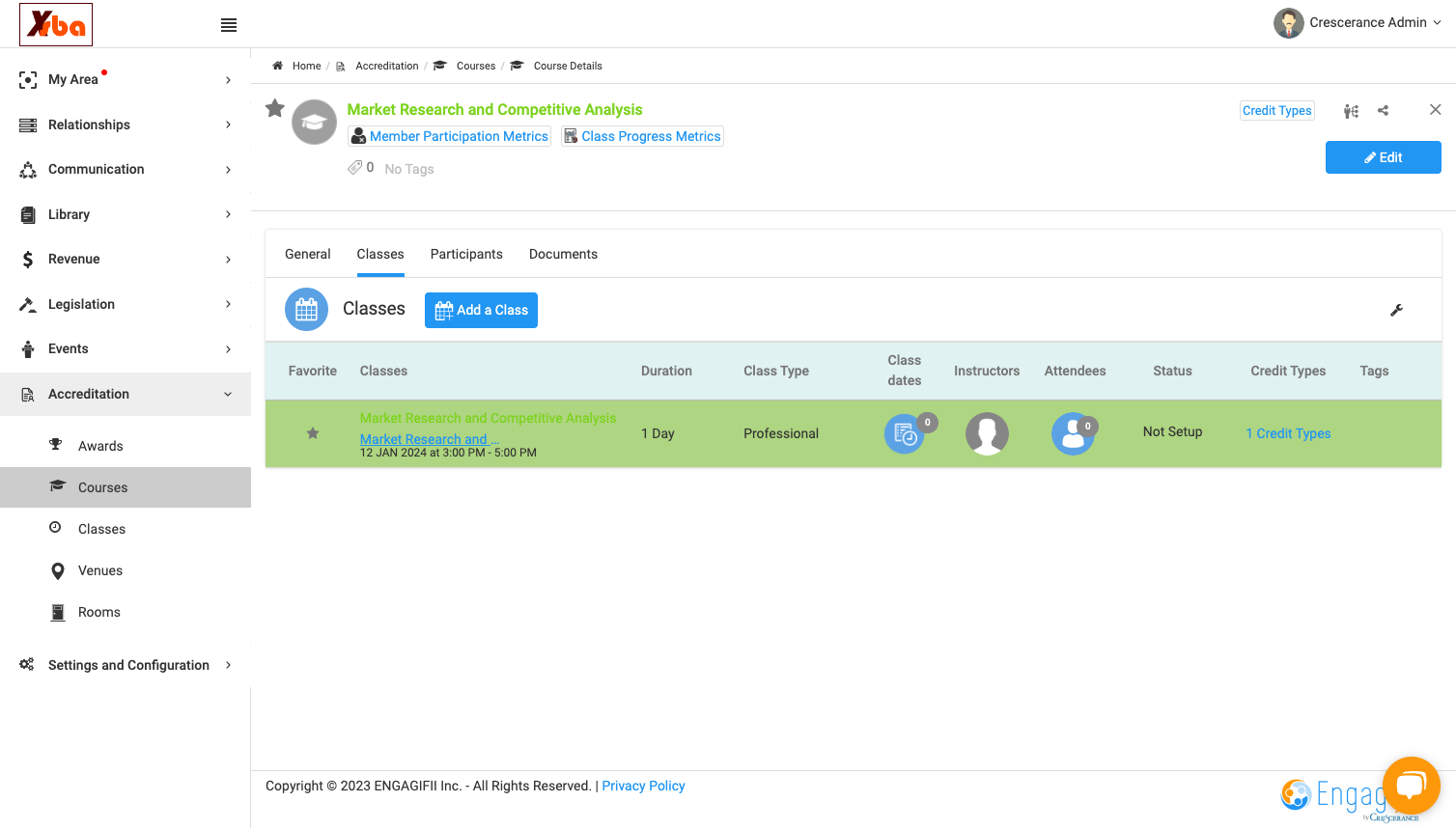
Task: Open the class dates calendar icon
Action: point(905,434)
